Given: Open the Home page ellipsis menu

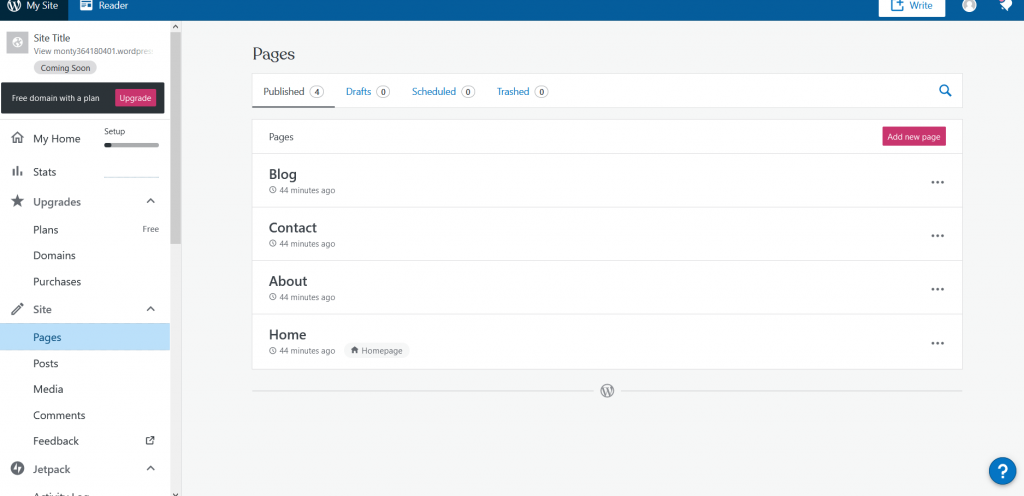Looking at the screenshot, I should [937, 343].
